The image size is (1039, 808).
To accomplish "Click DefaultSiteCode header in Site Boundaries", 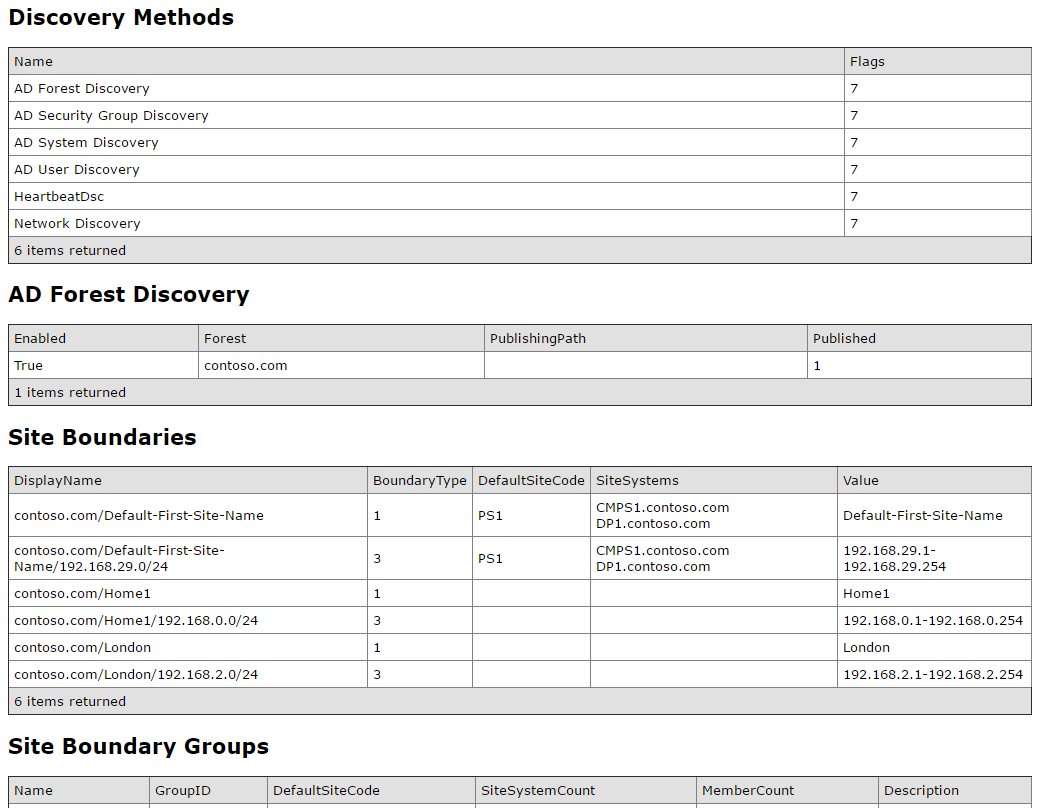I will click(x=531, y=481).
